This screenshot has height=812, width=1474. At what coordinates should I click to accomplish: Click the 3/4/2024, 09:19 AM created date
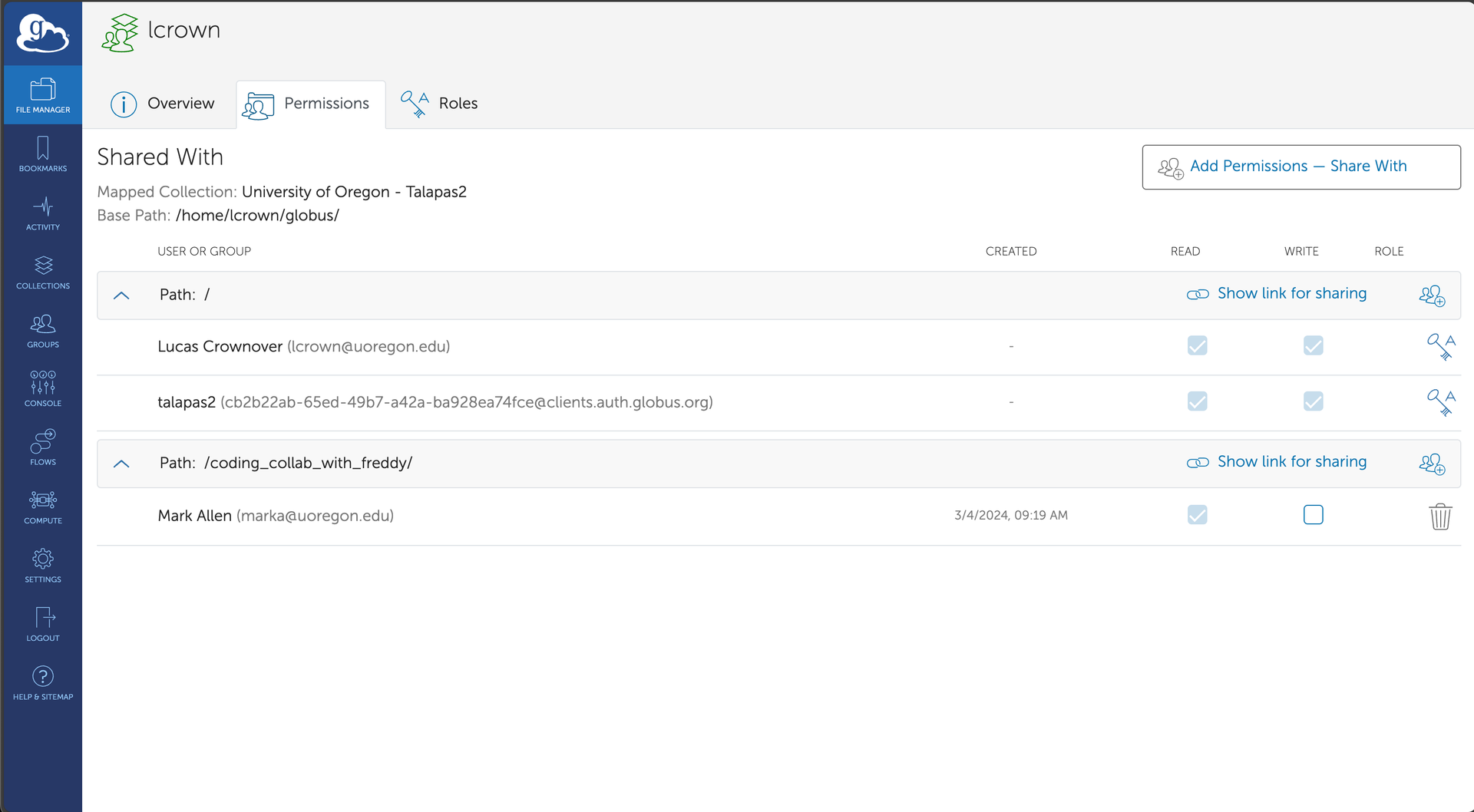(x=1011, y=516)
